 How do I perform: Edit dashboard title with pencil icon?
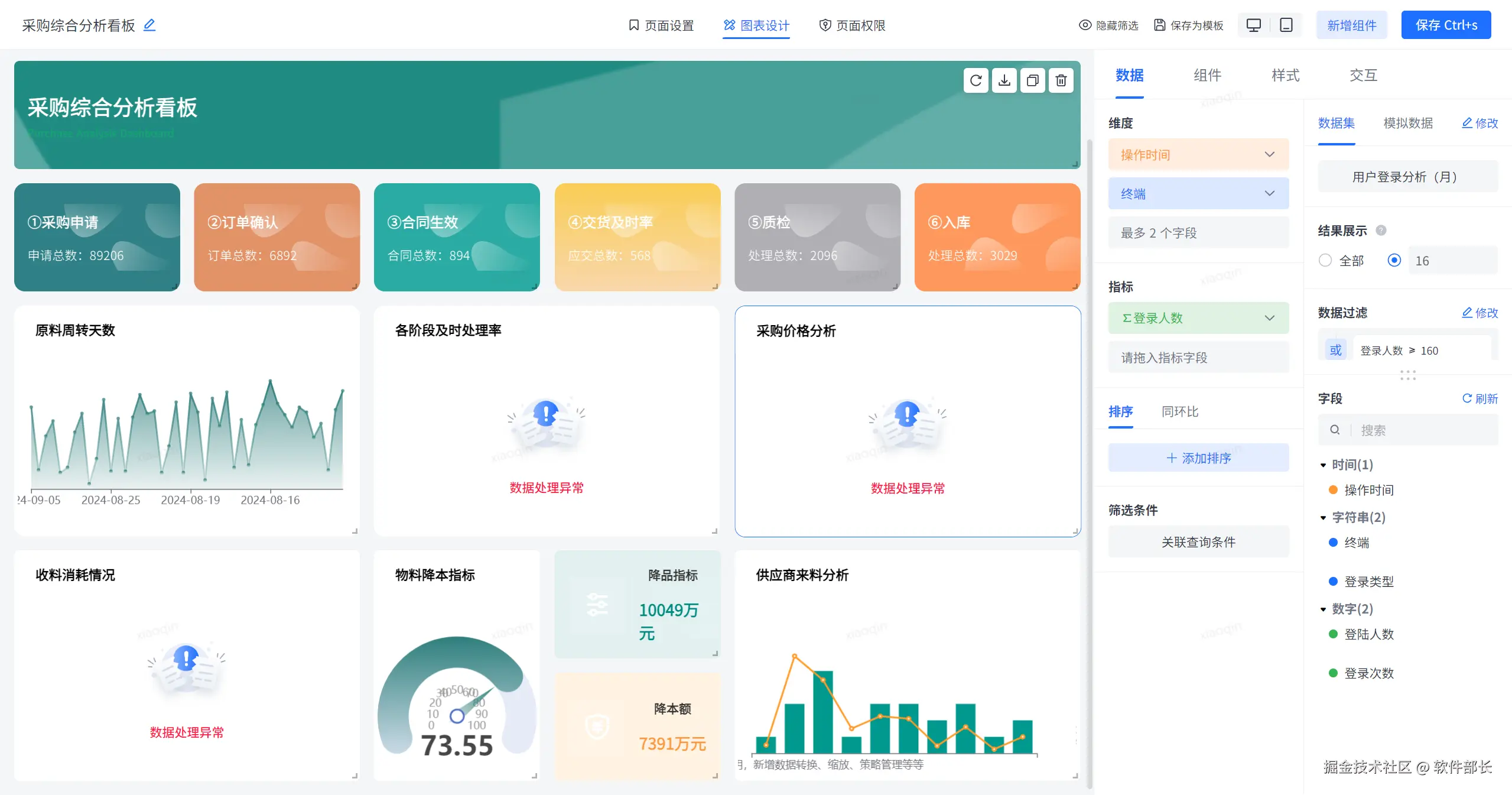[x=149, y=25]
